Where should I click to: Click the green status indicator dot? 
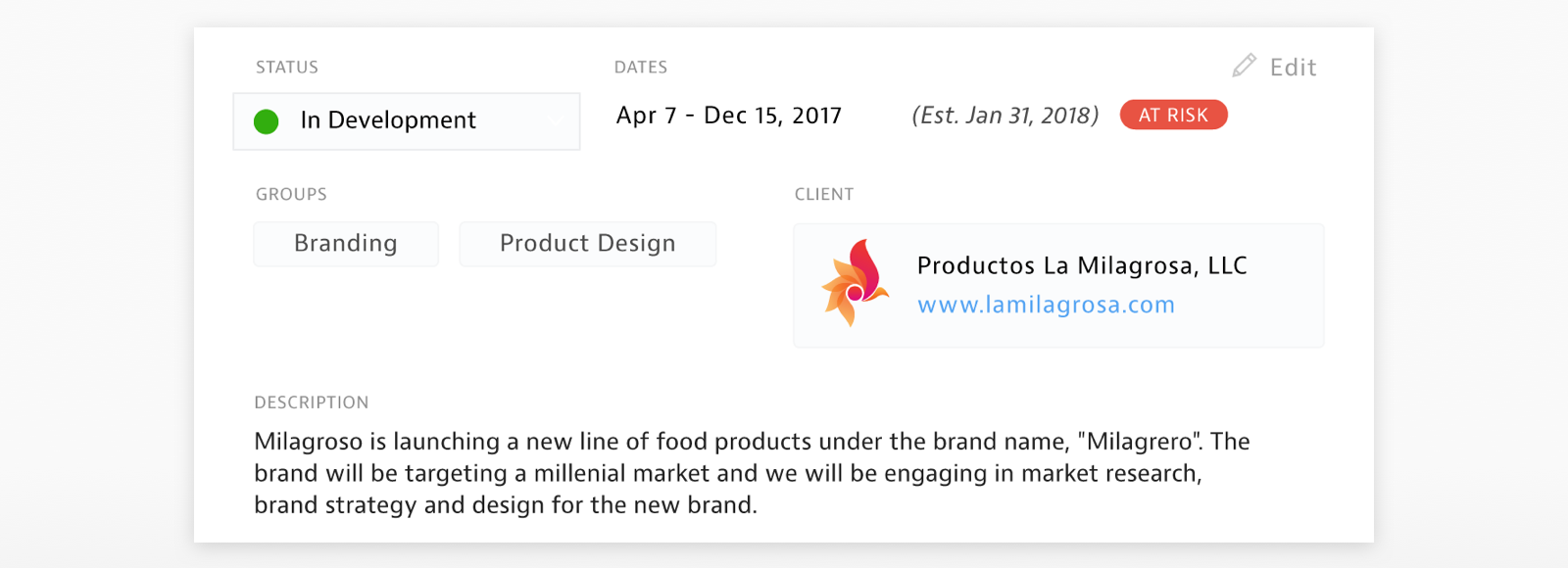pyautogui.click(x=267, y=121)
